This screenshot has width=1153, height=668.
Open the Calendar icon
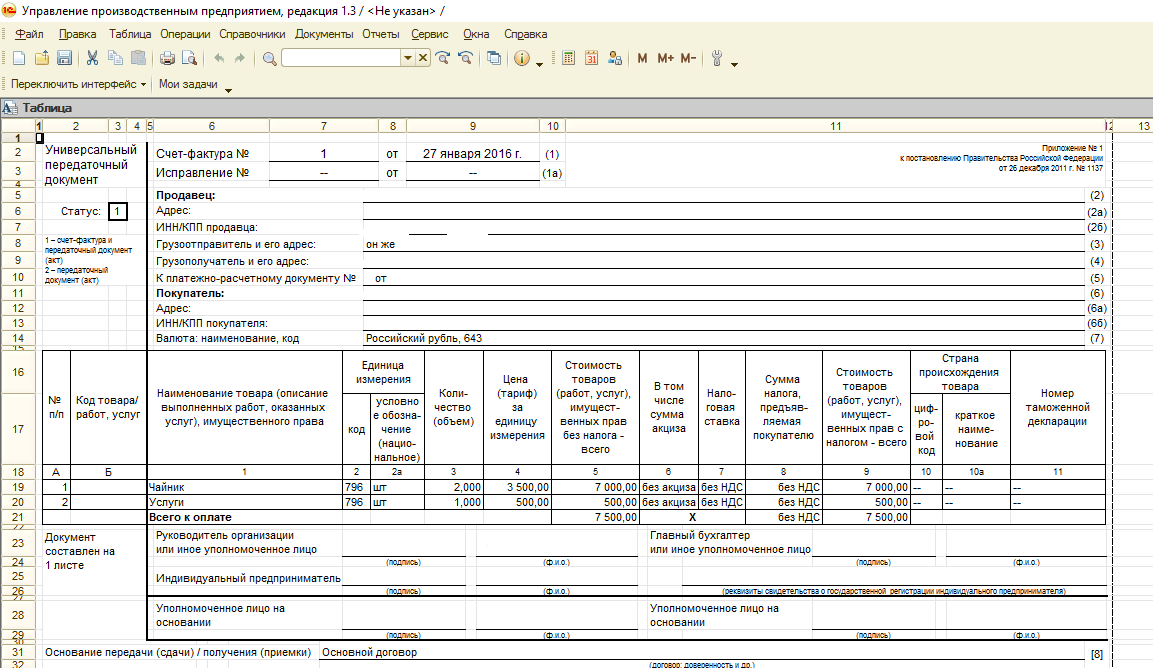tap(591, 58)
